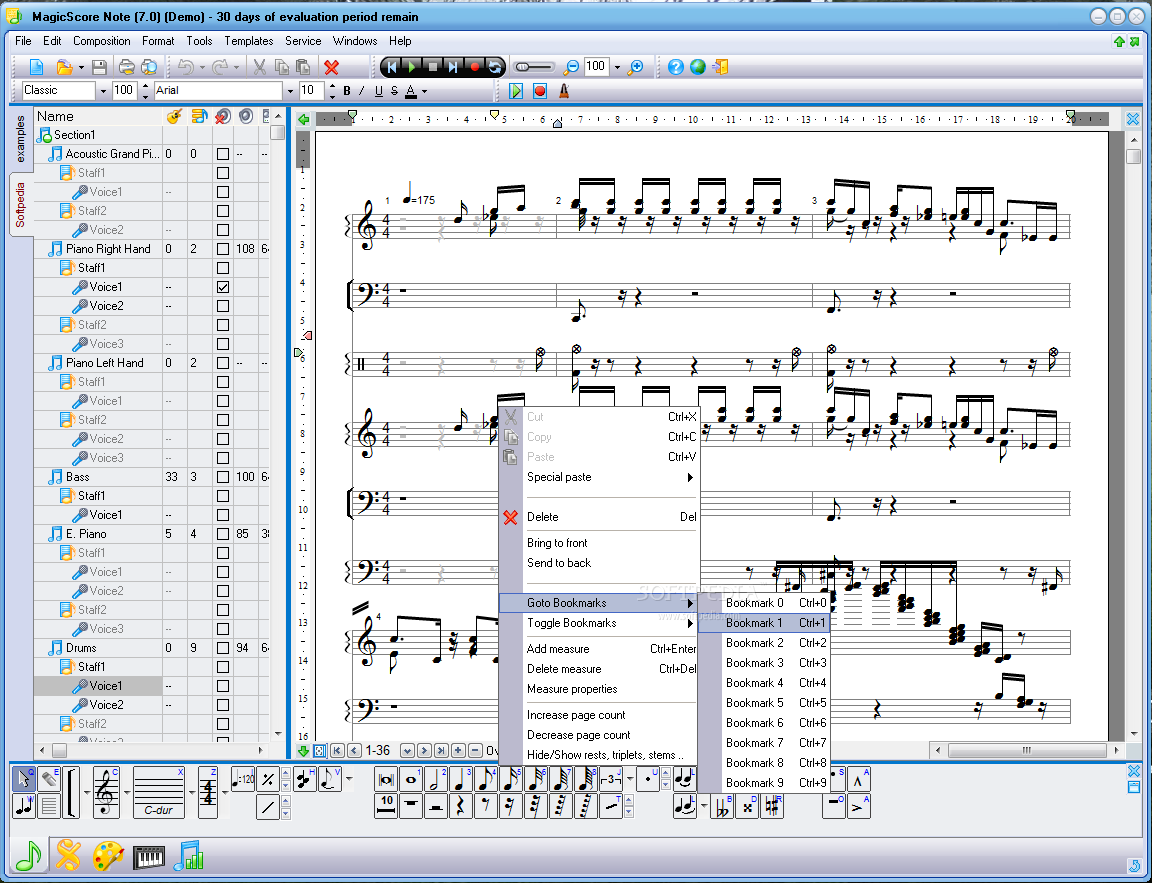Image resolution: width=1152 pixels, height=883 pixels.
Task: Open the zoom percent dropdown arrow
Action: point(617,67)
